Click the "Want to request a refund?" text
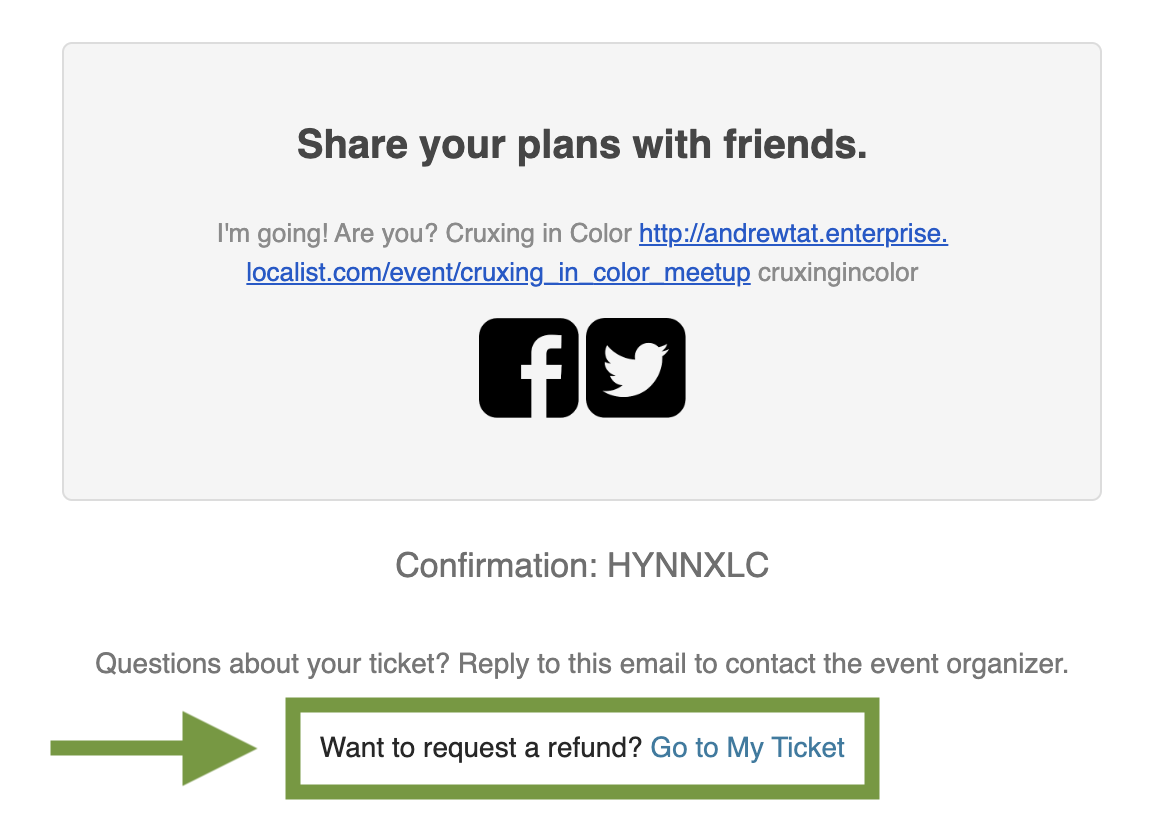 [x=481, y=747]
